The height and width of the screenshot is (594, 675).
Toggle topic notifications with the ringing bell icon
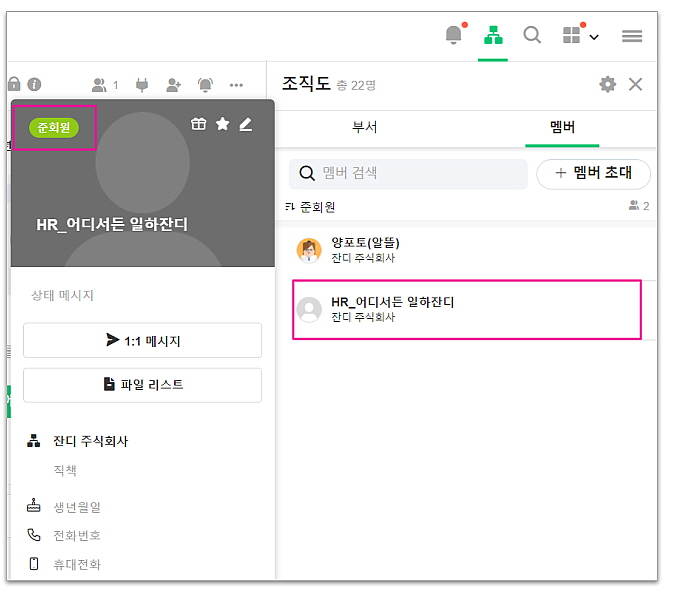tap(205, 85)
